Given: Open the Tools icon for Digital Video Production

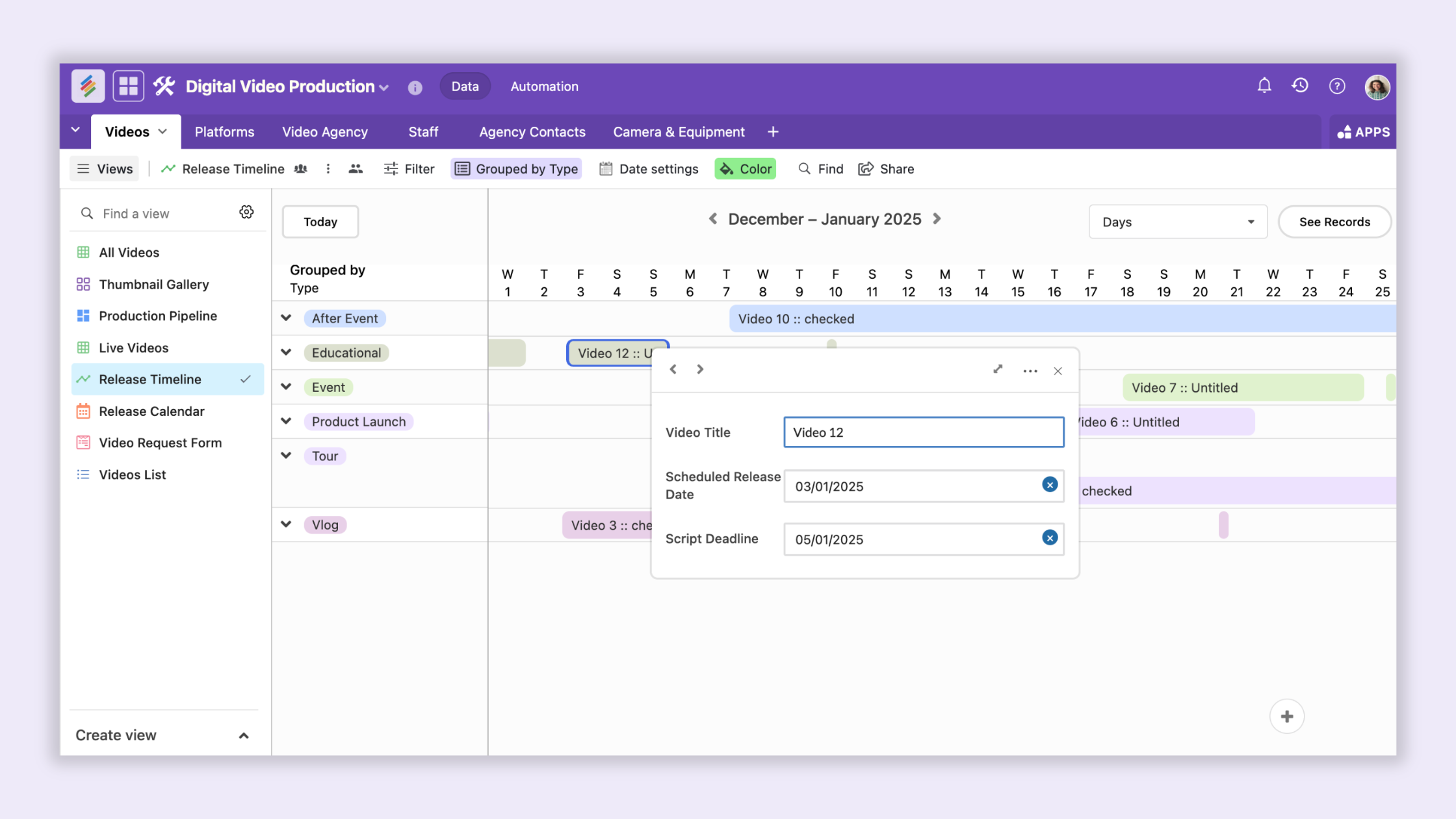Looking at the screenshot, I should point(164,86).
